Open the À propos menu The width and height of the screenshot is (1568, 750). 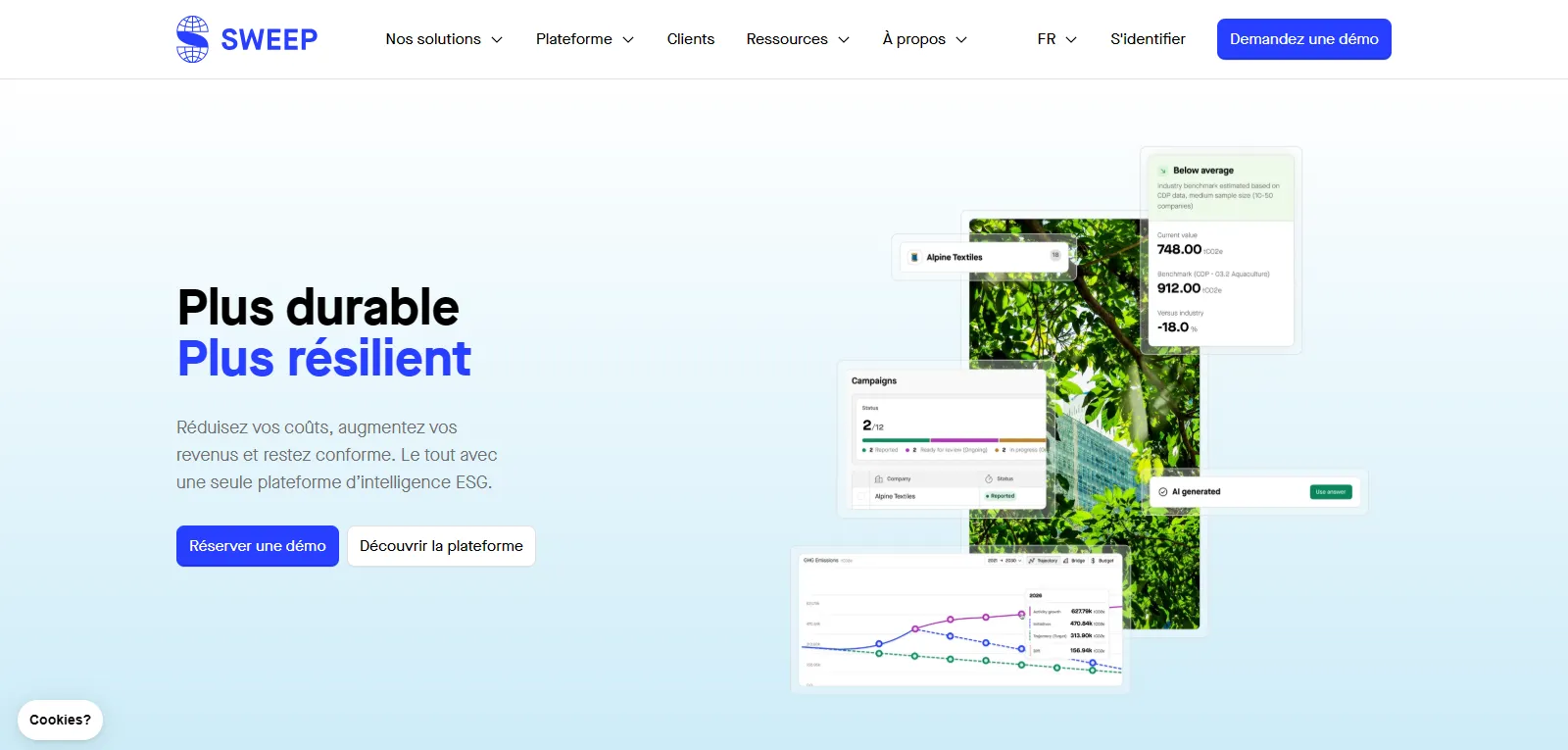coord(925,39)
